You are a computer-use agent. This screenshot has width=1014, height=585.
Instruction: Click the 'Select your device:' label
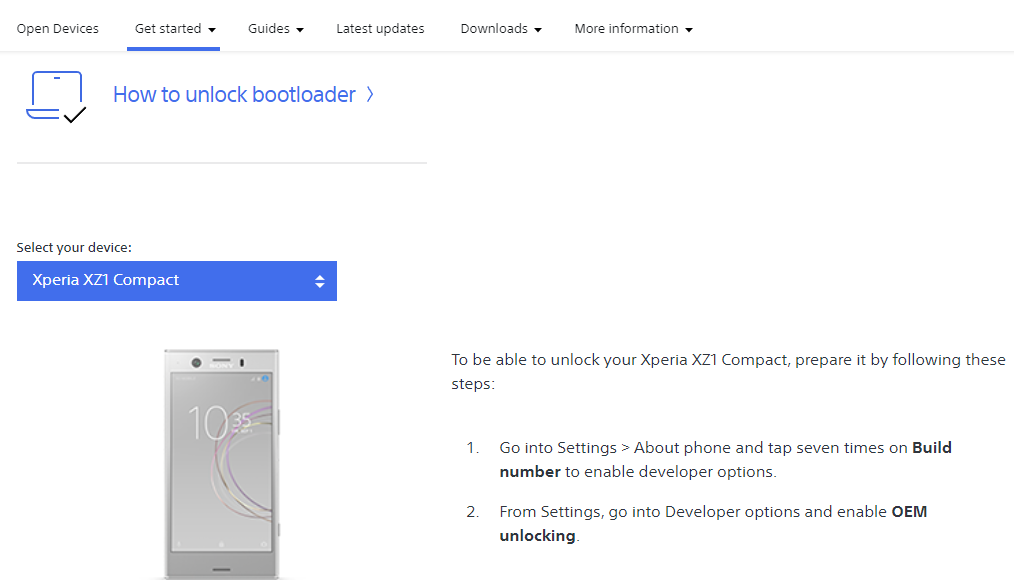pyautogui.click(x=74, y=247)
